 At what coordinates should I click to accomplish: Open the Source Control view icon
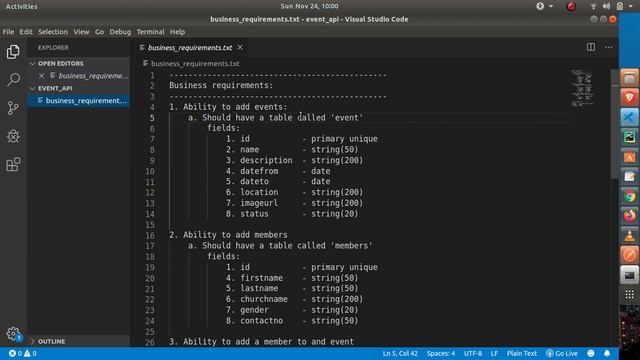tap(13, 108)
